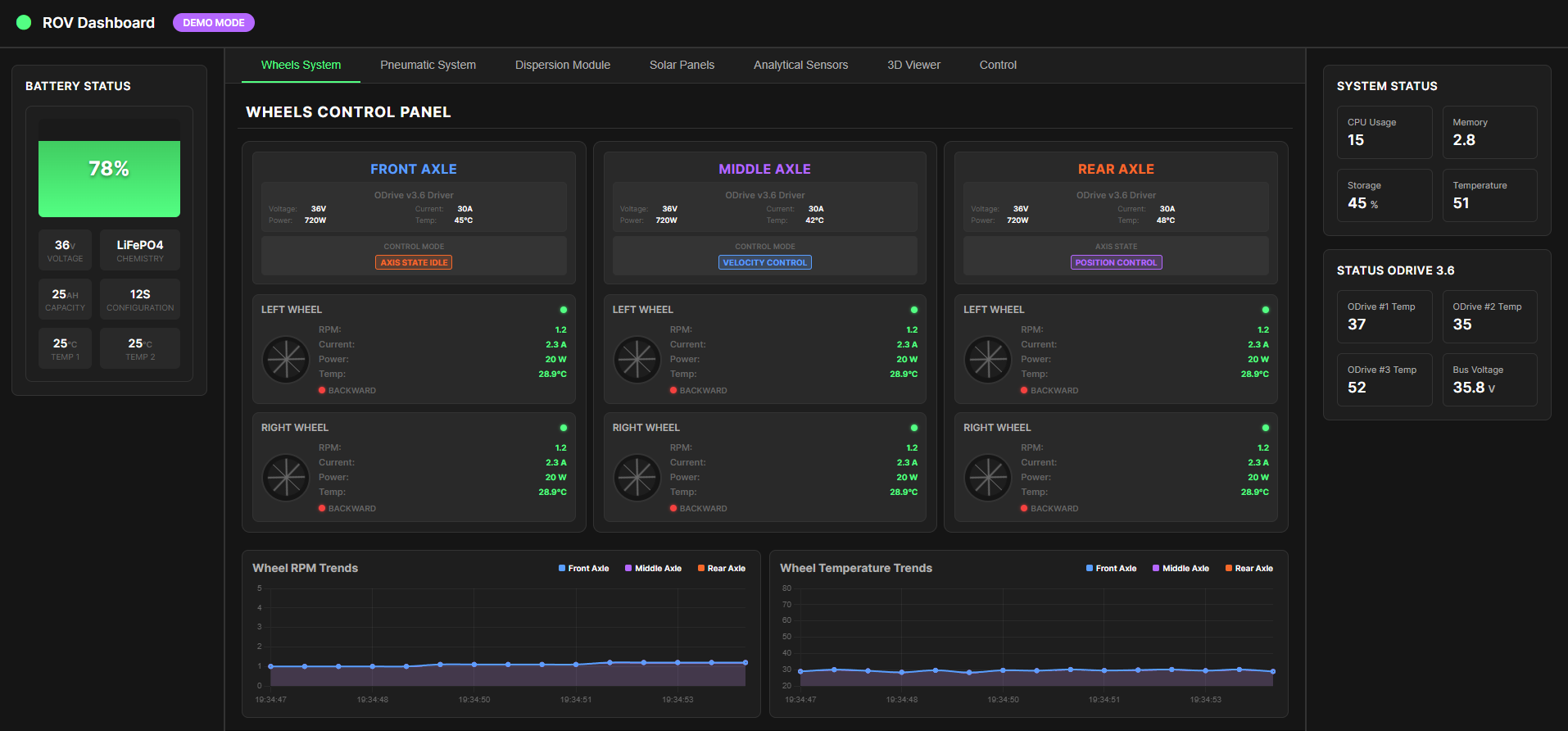Click the green connection indicator beside ROV Dashboard
The width and height of the screenshot is (1568, 731).
(24, 22)
